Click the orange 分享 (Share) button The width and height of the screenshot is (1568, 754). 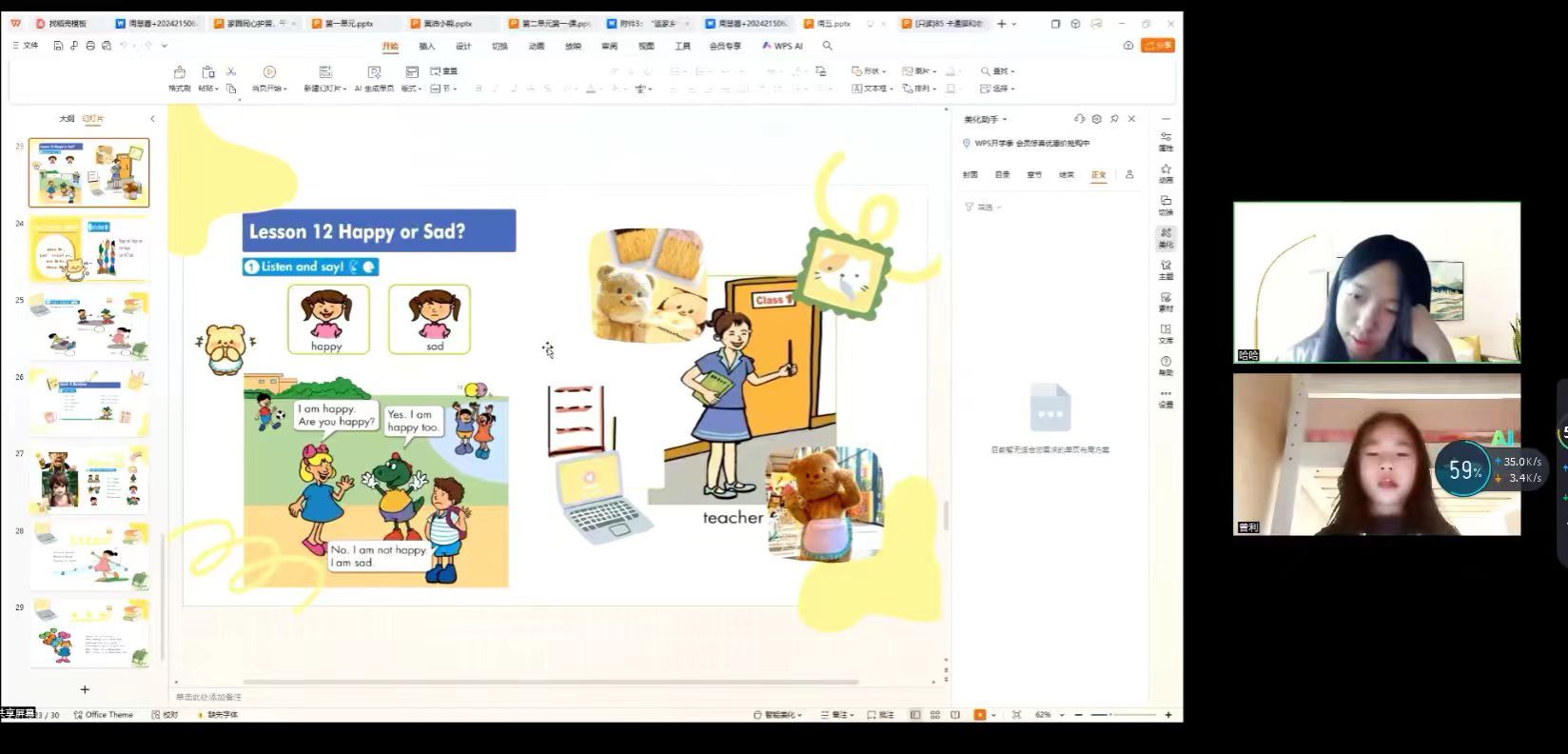click(1158, 46)
